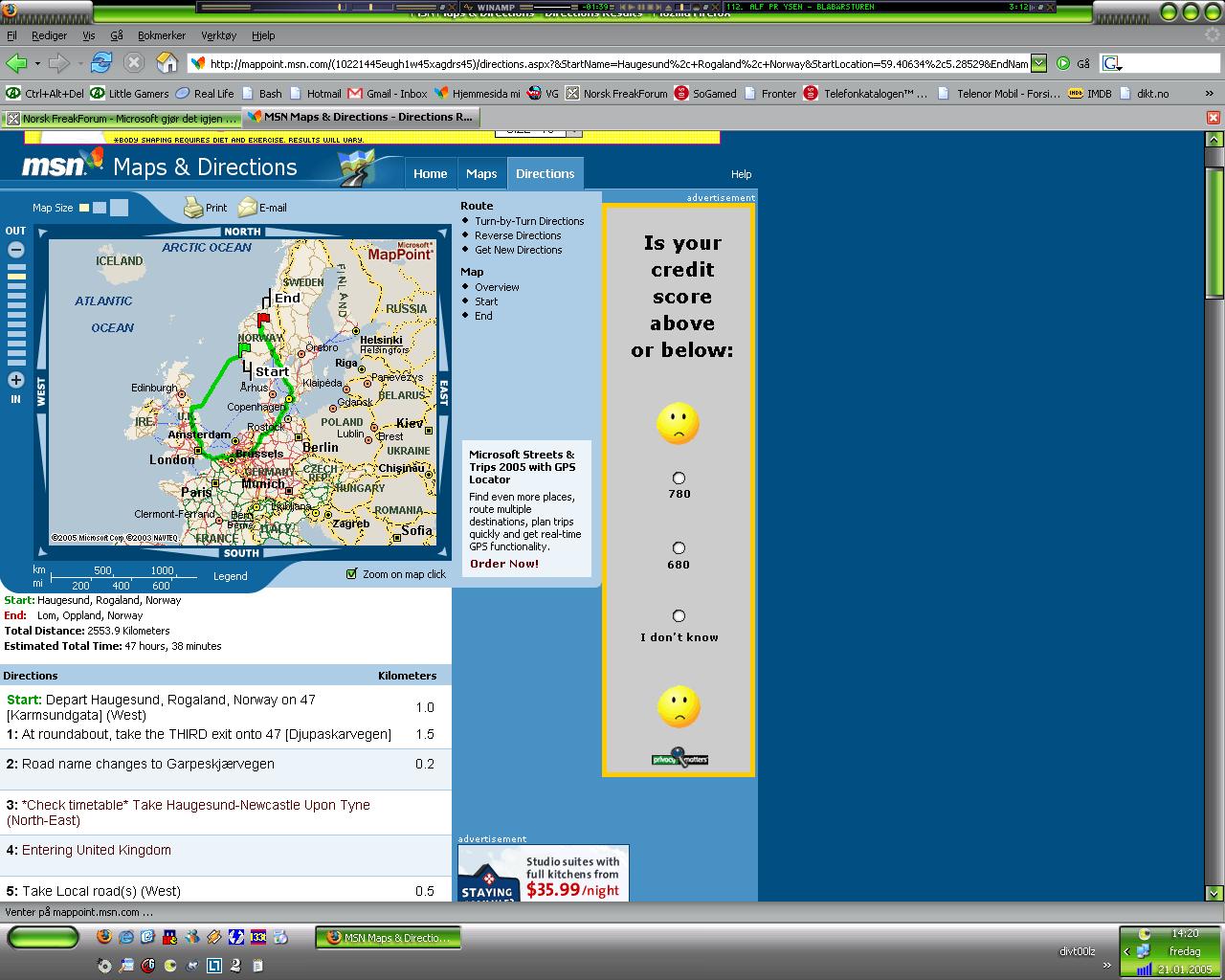Click the green Start button on taskbar
Image resolution: width=1225 pixels, height=980 pixels.
[44, 938]
